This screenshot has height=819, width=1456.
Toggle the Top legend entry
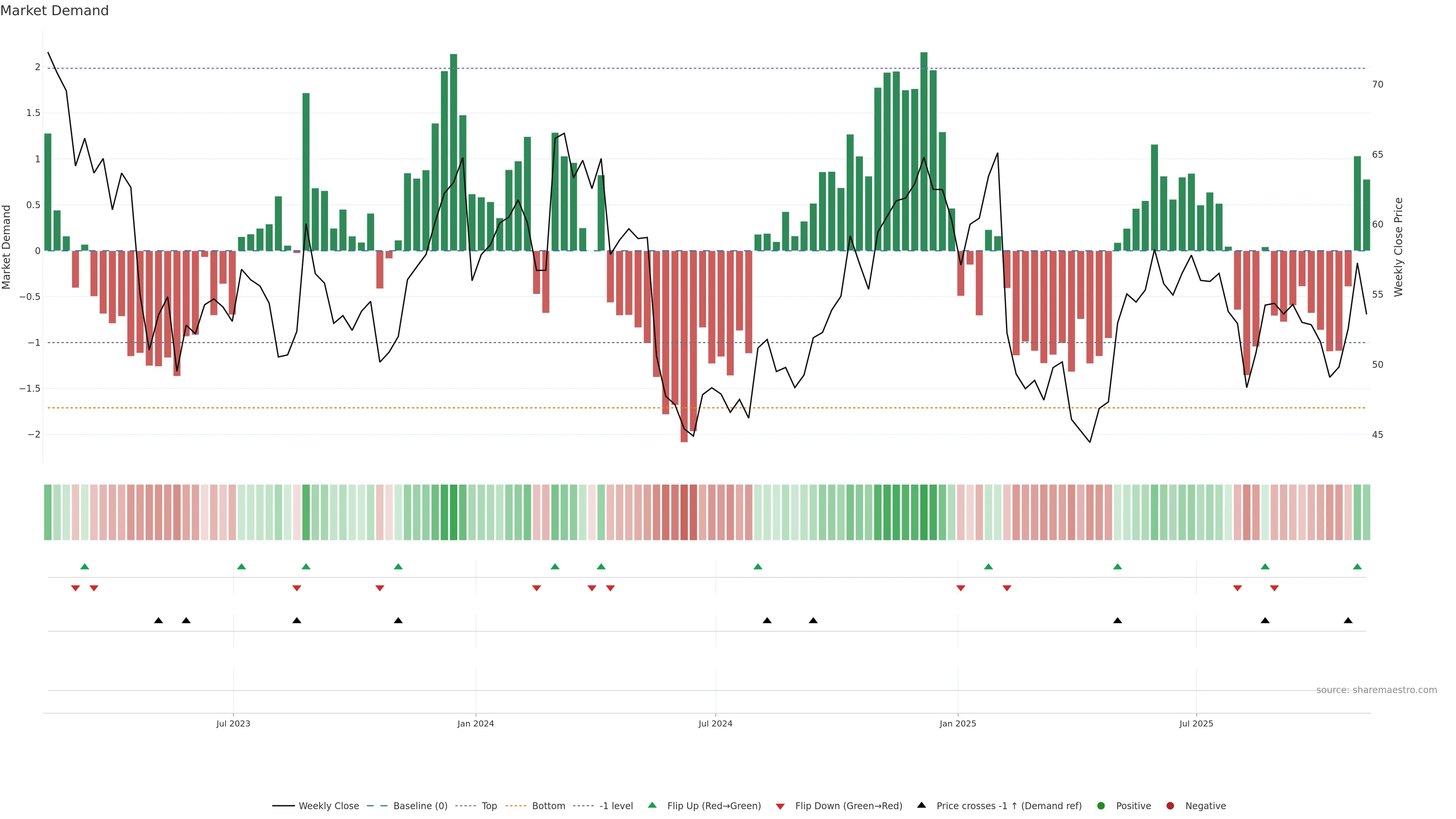tap(489, 806)
